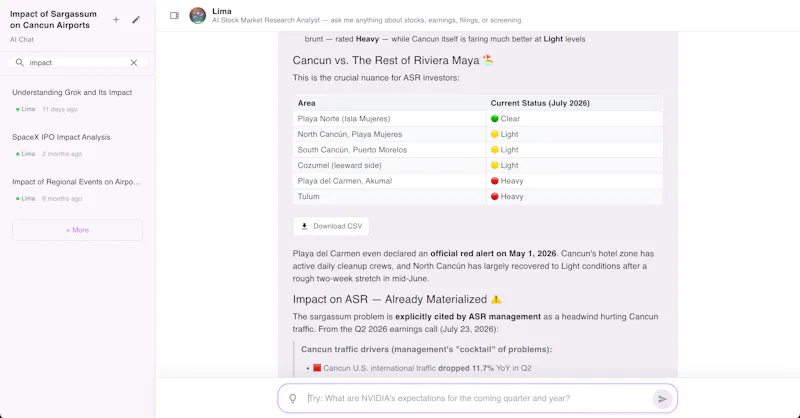This screenshot has height=418, width=800.
Task: Select 'North Cancún, Playa Mujeres' table cell
Action: click(x=390, y=134)
